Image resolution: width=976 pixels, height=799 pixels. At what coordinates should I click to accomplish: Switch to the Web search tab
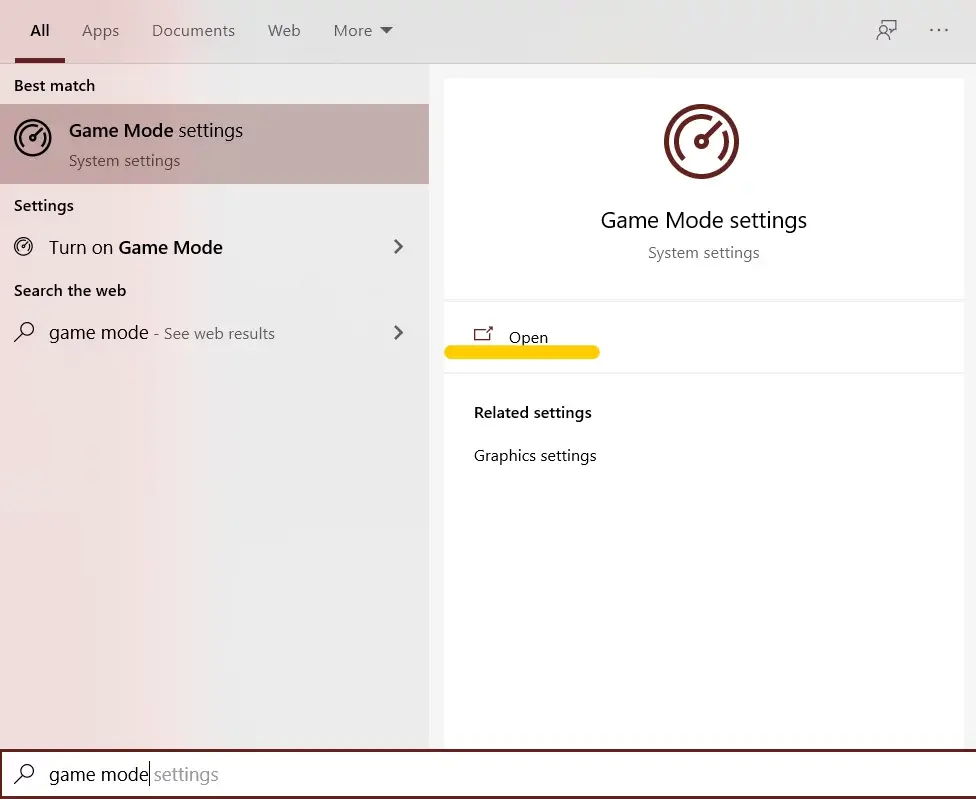coord(284,30)
